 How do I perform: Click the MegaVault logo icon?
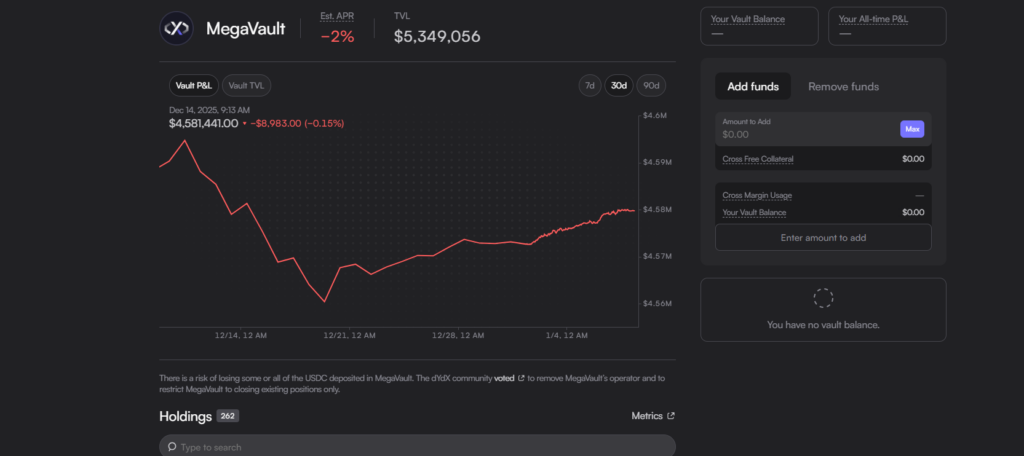point(177,28)
